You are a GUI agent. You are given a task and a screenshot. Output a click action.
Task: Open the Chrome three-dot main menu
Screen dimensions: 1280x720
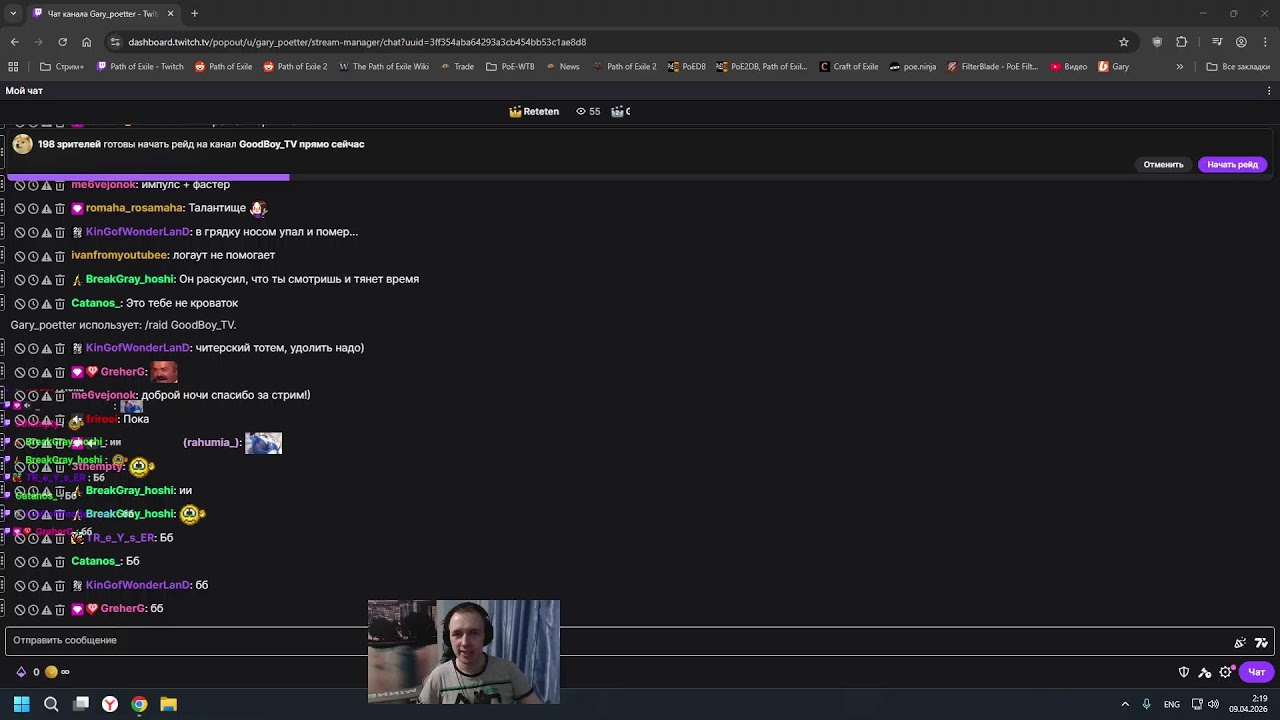pyautogui.click(x=1266, y=42)
